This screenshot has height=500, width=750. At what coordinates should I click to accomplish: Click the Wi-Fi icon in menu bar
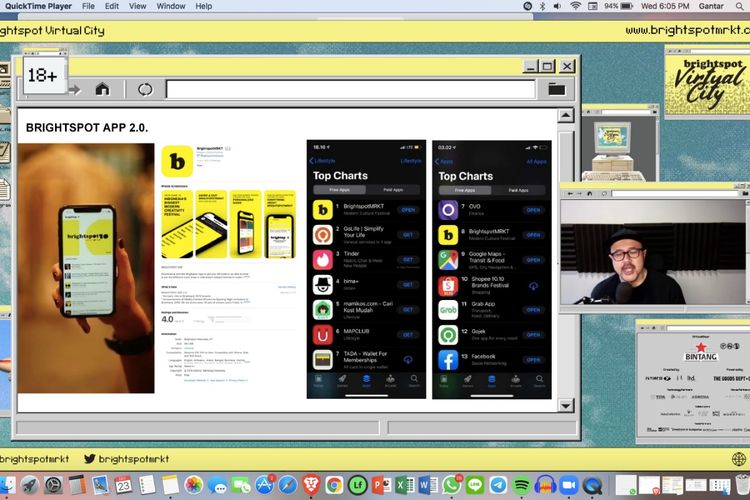(x=575, y=6)
